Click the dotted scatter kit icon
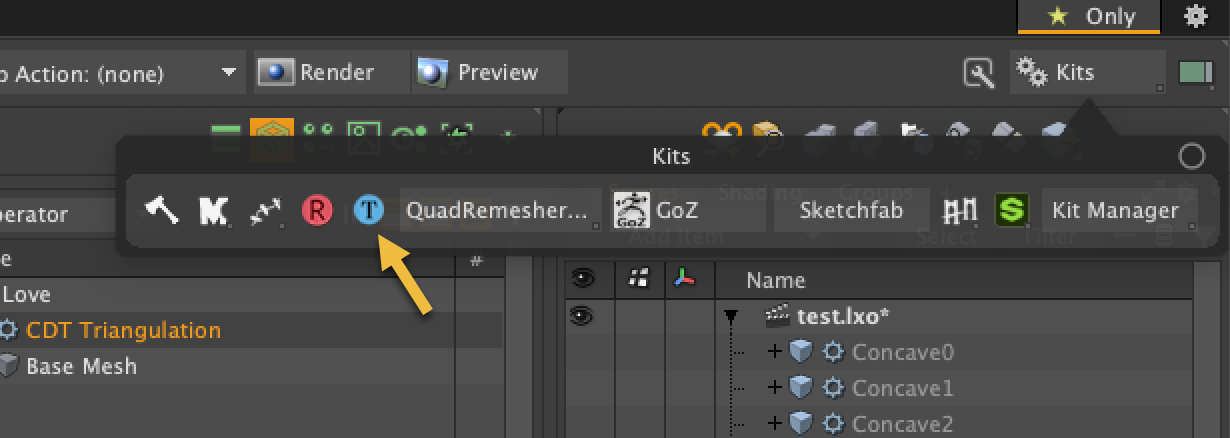 tap(265, 210)
